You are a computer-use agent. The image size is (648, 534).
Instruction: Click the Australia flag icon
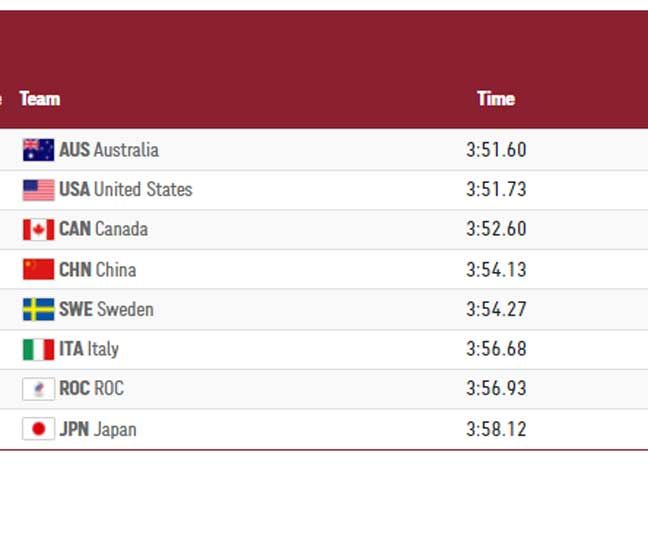coord(38,150)
